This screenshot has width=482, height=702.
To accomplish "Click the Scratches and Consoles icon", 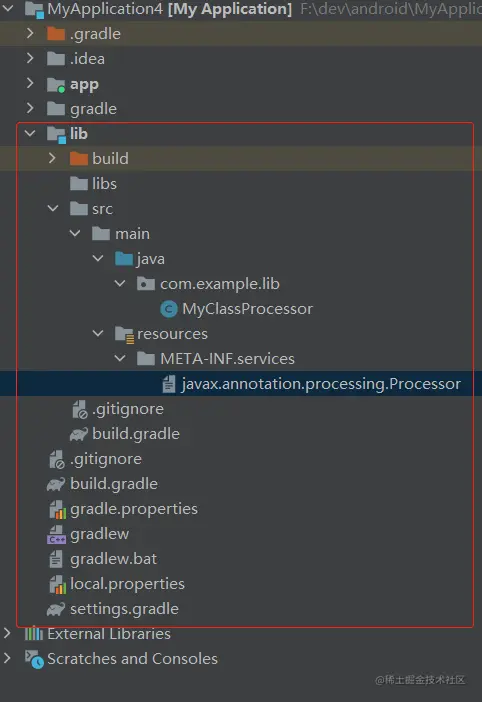I will (34, 659).
